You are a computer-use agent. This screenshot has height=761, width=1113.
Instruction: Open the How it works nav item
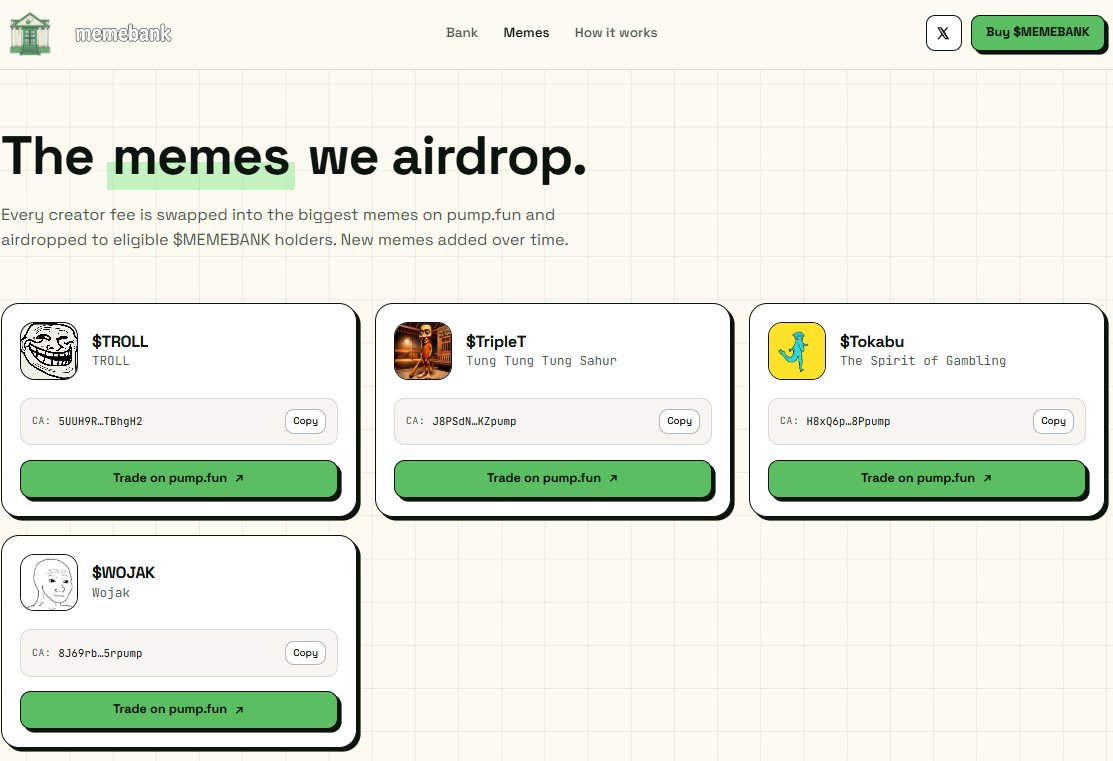tap(615, 33)
